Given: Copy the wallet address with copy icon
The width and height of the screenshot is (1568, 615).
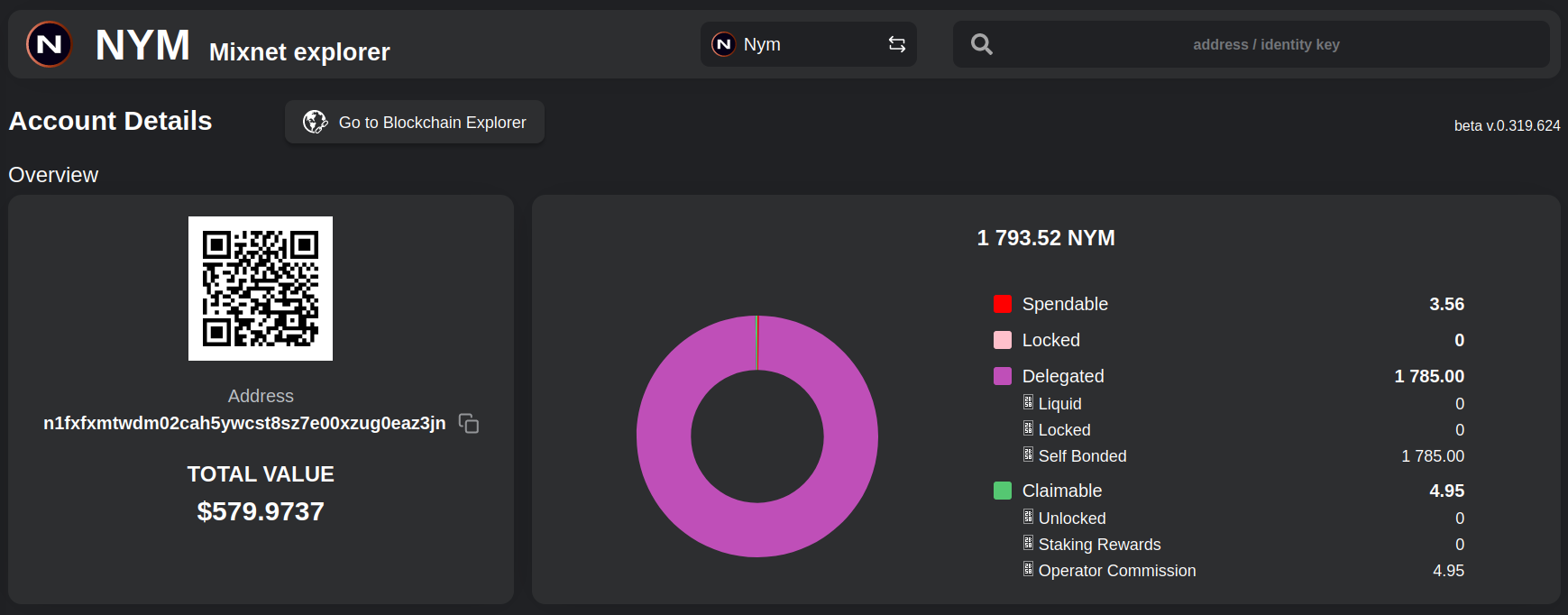Looking at the screenshot, I should click(x=469, y=423).
